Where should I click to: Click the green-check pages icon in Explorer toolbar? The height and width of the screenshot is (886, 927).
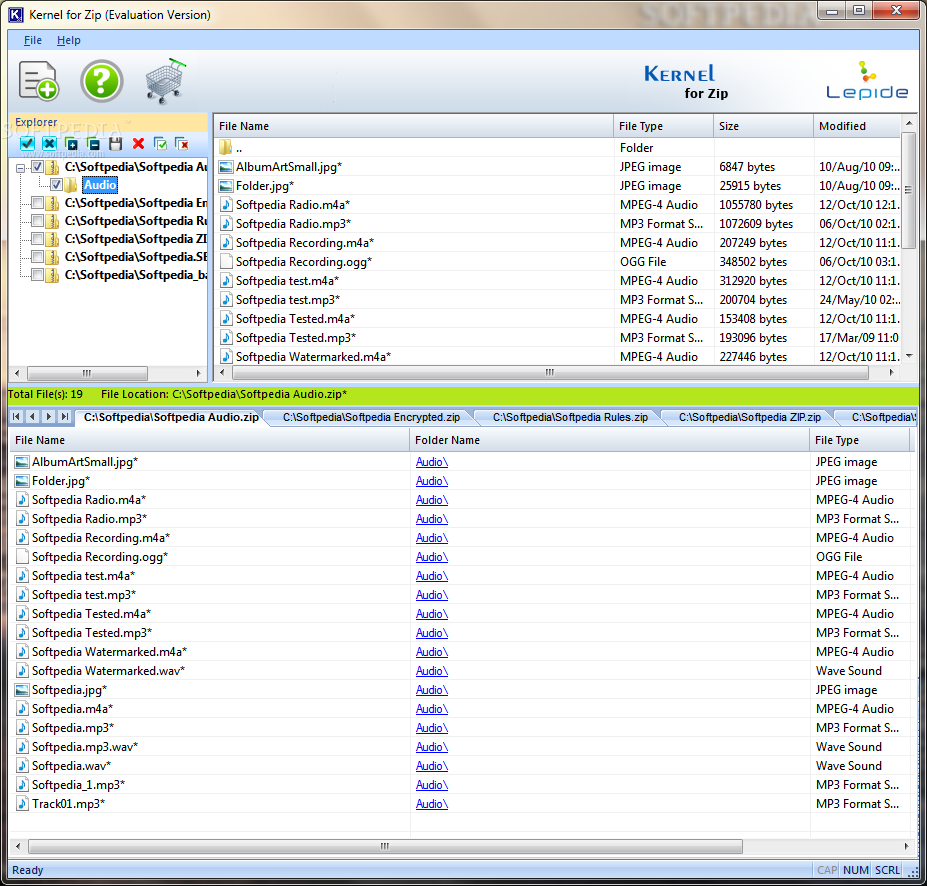pos(160,144)
